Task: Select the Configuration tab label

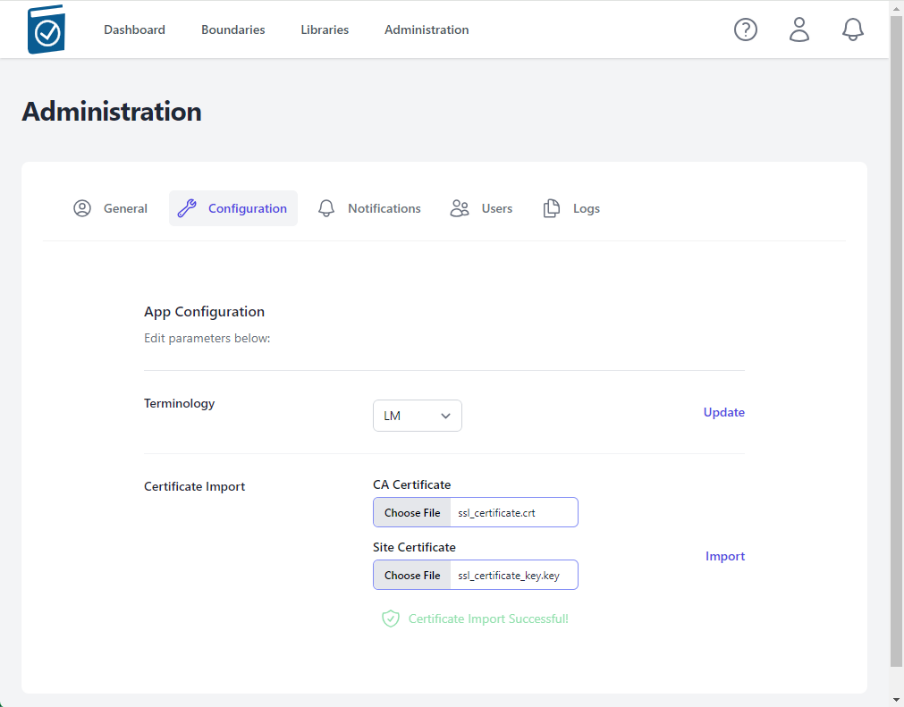Action: 247,208
